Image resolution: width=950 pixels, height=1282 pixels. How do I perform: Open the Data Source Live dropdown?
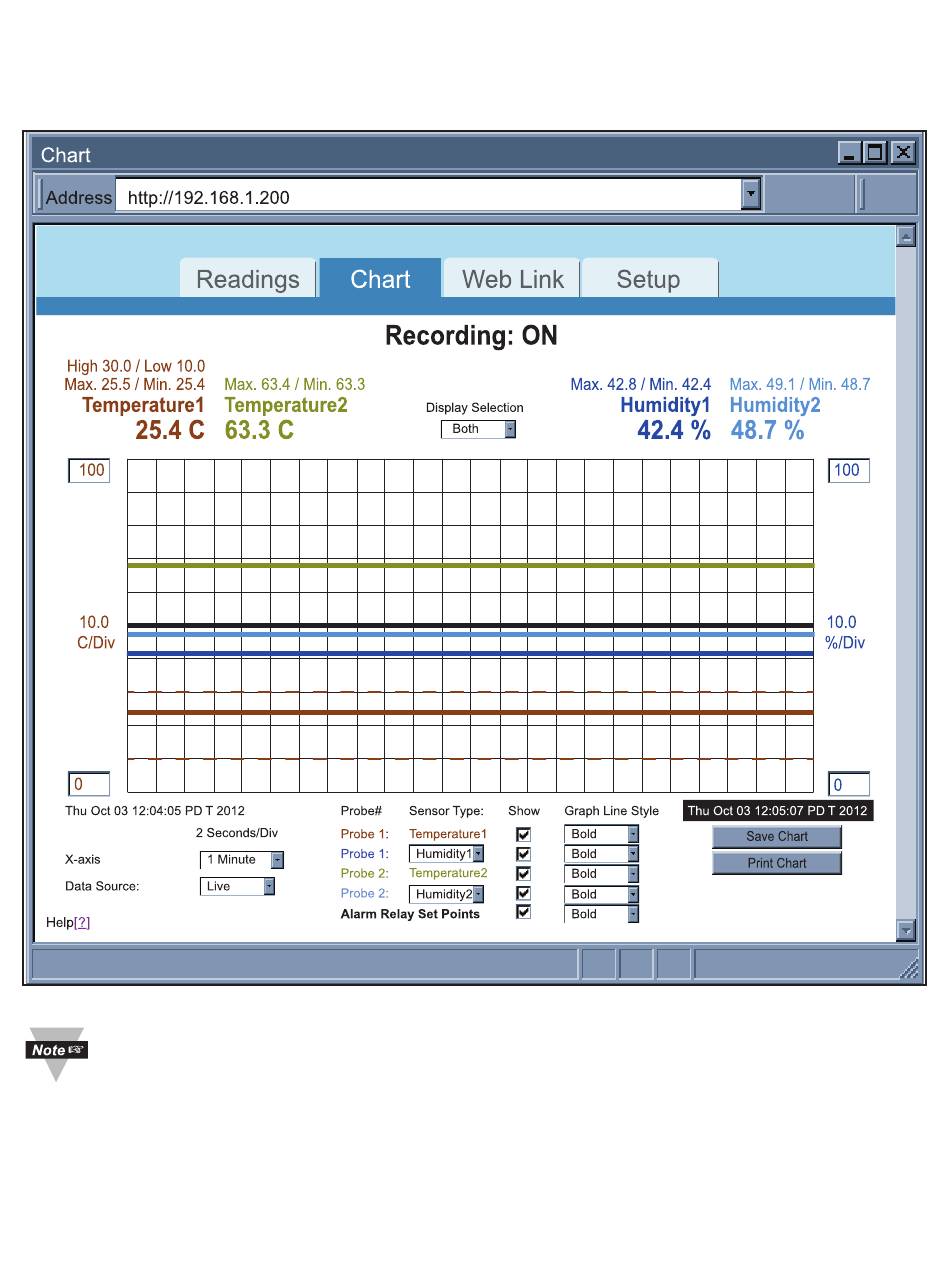238,886
